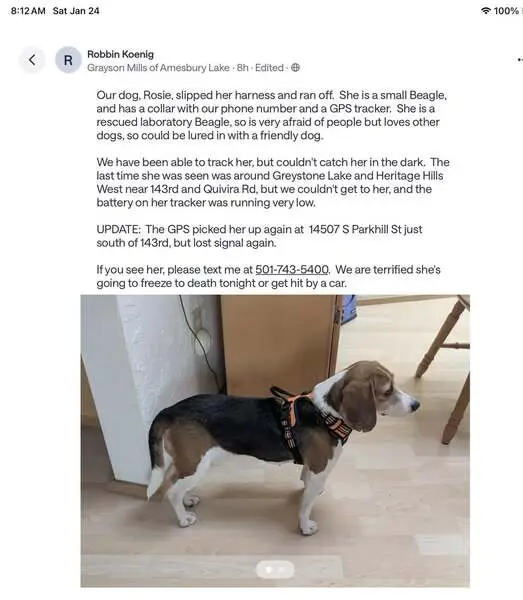Tap the UPDATE paragraph about GPS signal
The image size is (523, 600).
(x=259, y=236)
